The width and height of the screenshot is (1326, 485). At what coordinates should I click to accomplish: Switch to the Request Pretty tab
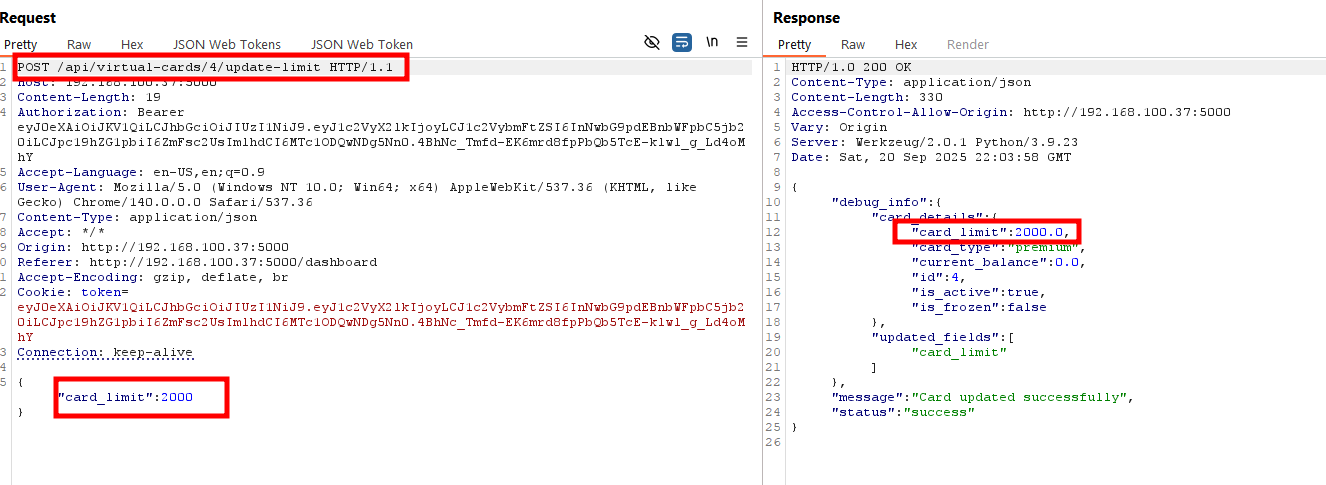pos(20,44)
